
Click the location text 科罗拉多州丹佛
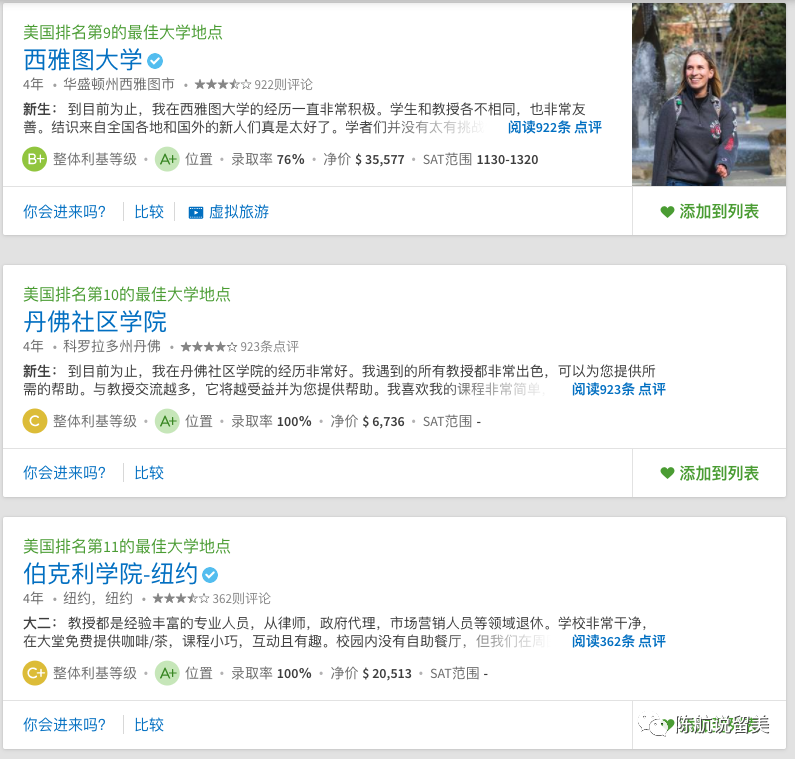point(112,346)
